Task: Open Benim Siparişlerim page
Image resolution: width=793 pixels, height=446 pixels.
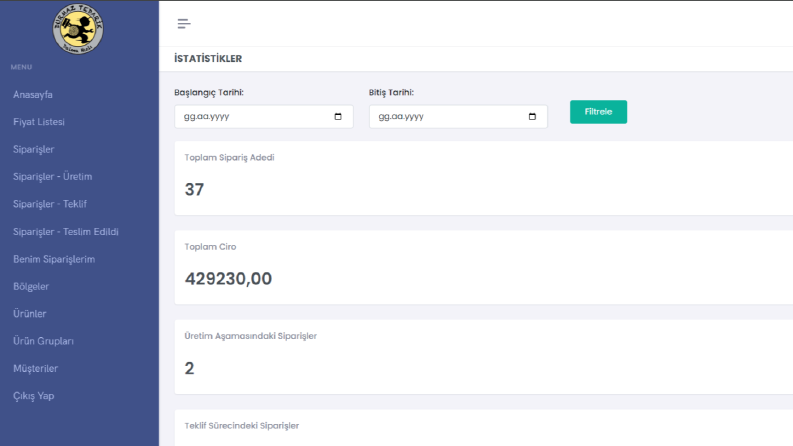Action: coord(54,259)
